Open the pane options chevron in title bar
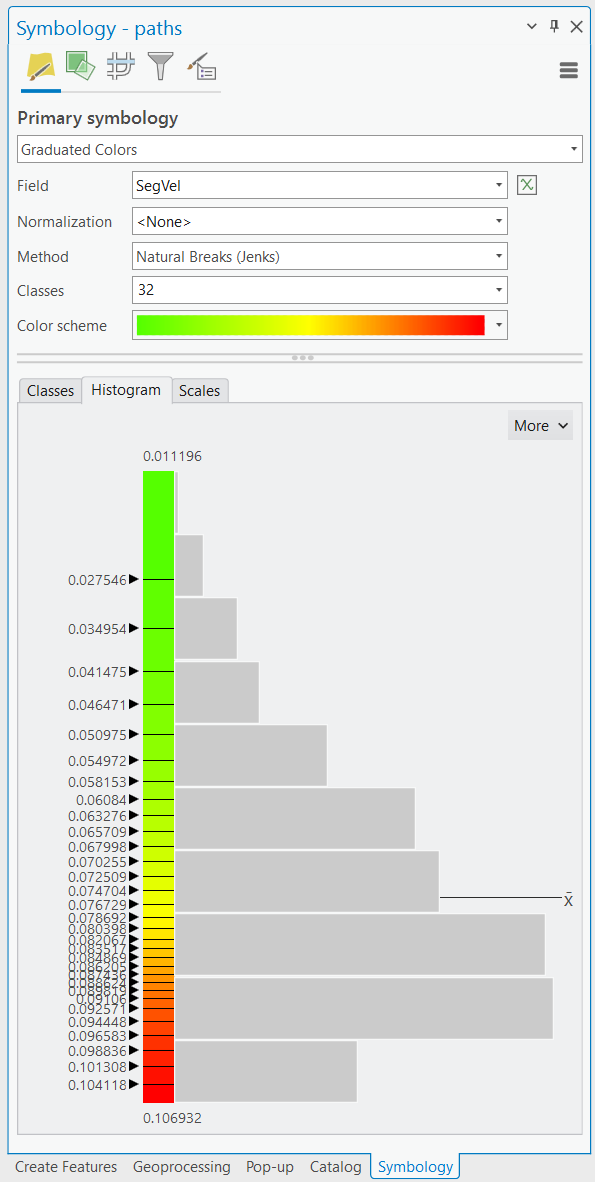The width and height of the screenshot is (595, 1182). pyautogui.click(x=532, y=27)
